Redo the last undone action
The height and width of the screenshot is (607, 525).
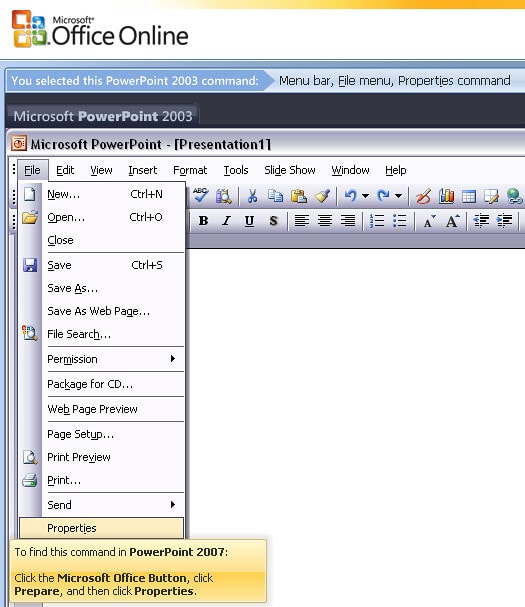(383, 196)
